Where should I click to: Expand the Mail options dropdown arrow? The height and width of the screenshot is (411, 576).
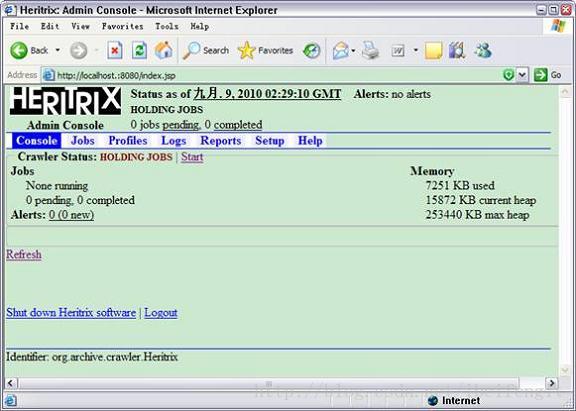point(353,50)
